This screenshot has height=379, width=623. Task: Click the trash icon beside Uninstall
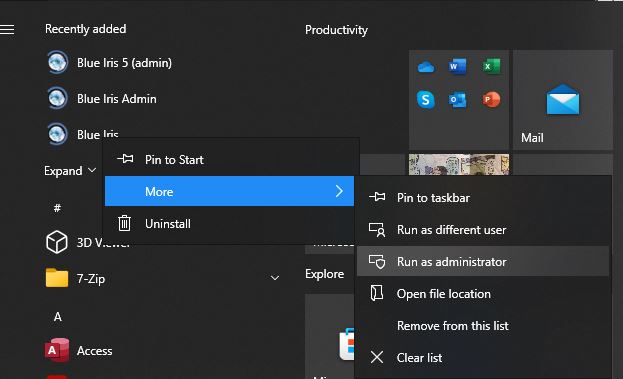(124, 223)
